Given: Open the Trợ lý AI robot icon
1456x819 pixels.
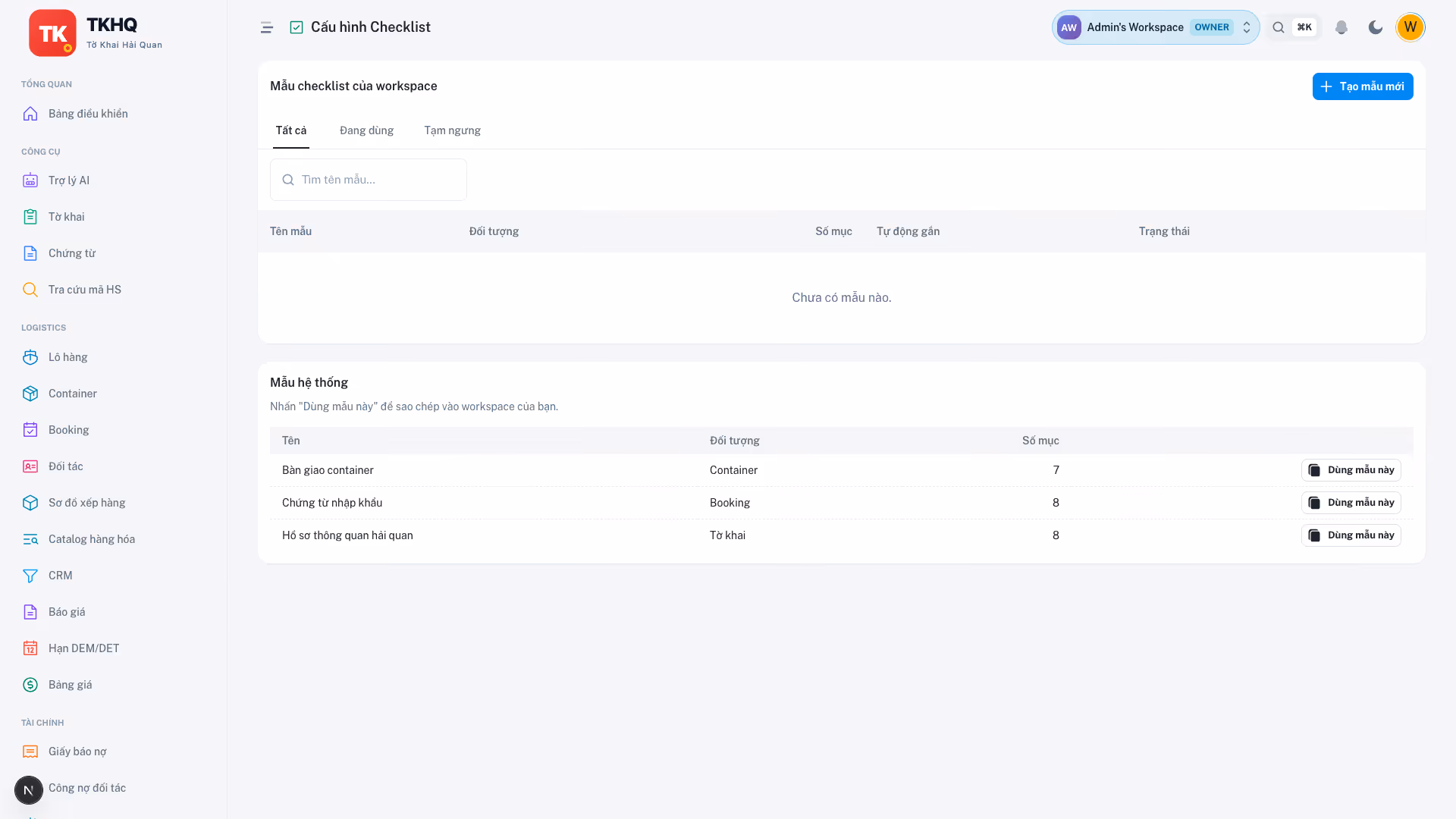Looking at the screenshot, I should pyautogui.click(x=30, y=180).
